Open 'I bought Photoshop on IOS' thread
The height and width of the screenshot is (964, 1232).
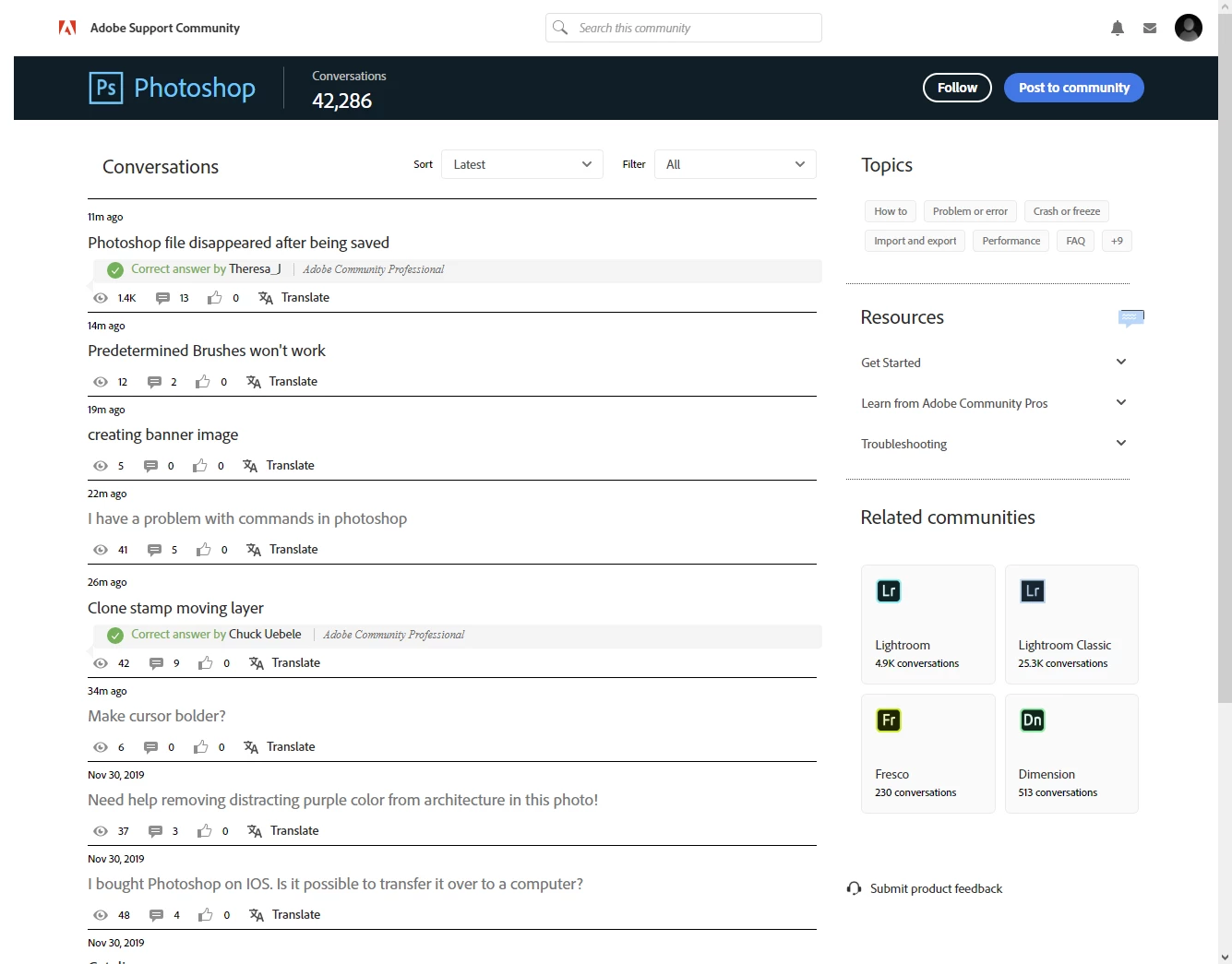pos(335,884)
